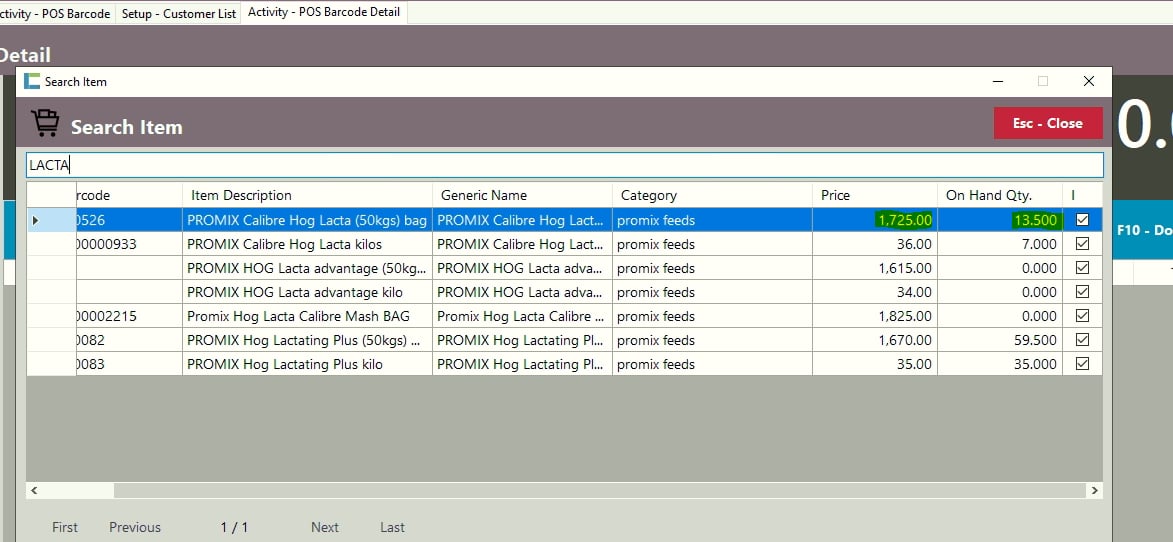The height and width of the screenshot is (542, 1173).
Task: Close the Search Item window with X
Action: coord(1088,82)
